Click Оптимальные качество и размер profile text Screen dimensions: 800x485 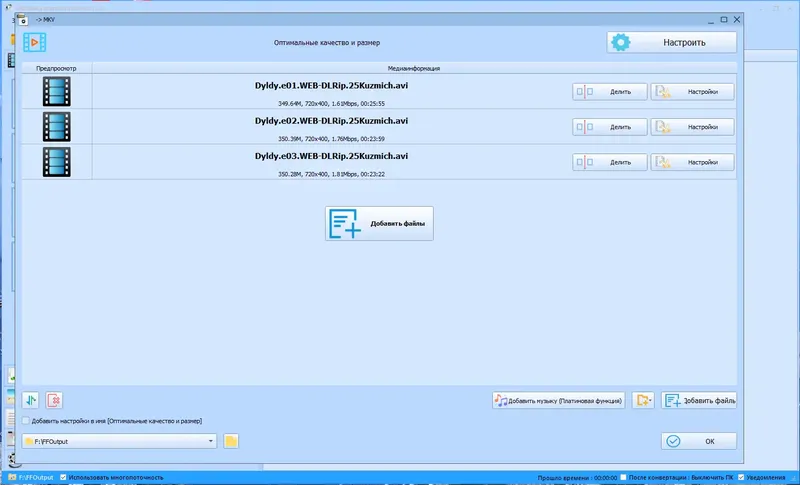tap(327, 43)
